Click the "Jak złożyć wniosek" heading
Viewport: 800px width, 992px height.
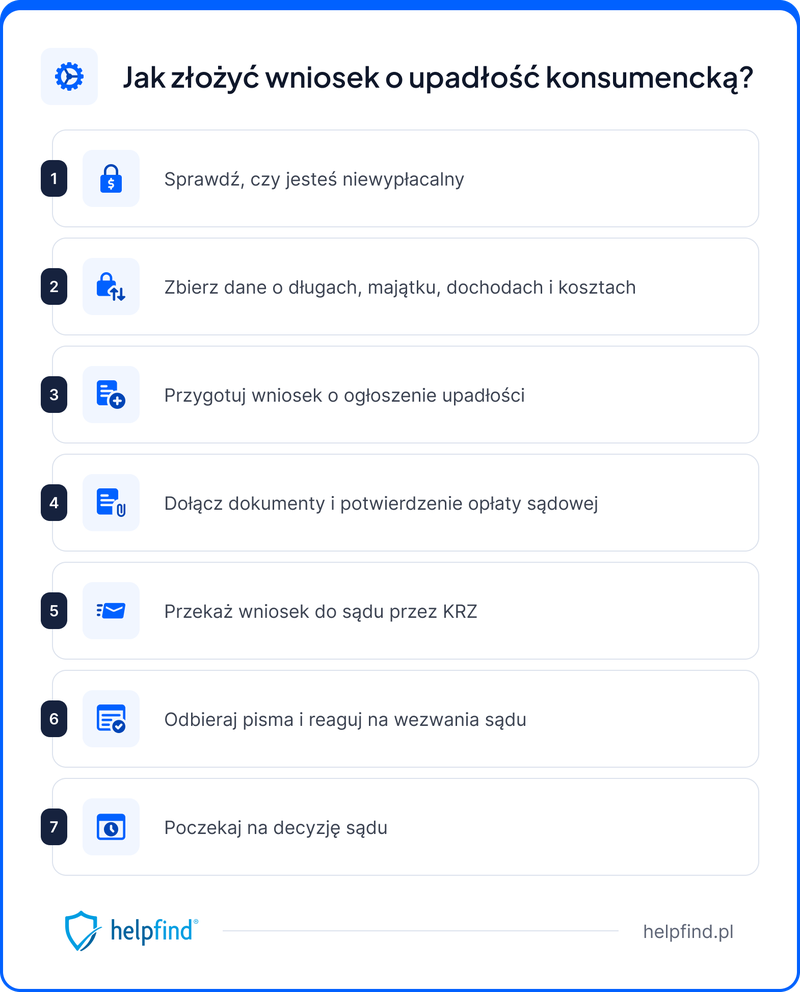437,78
